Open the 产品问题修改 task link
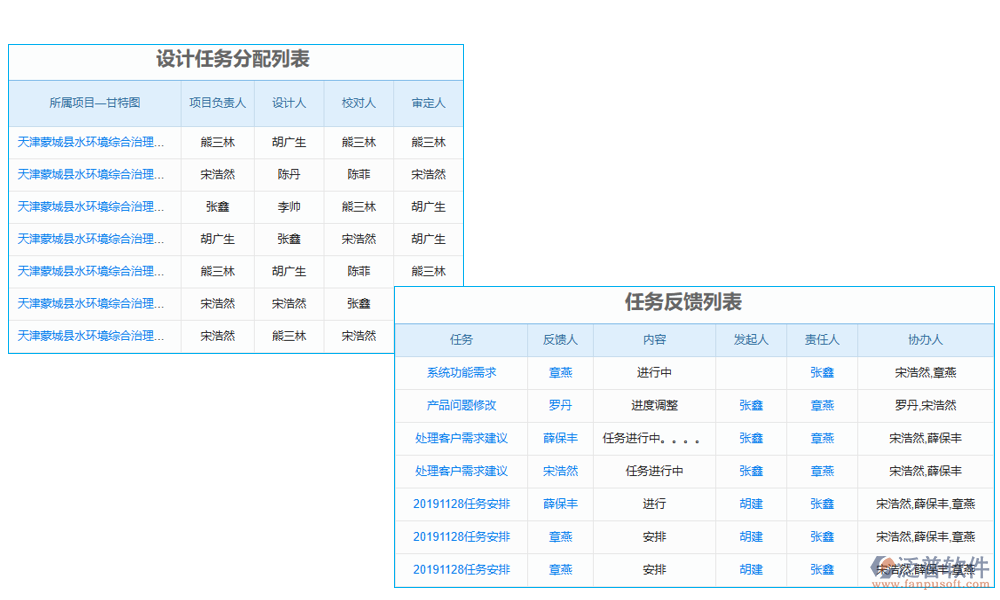This screenshot has width=1000, height=600. point(460,405)
